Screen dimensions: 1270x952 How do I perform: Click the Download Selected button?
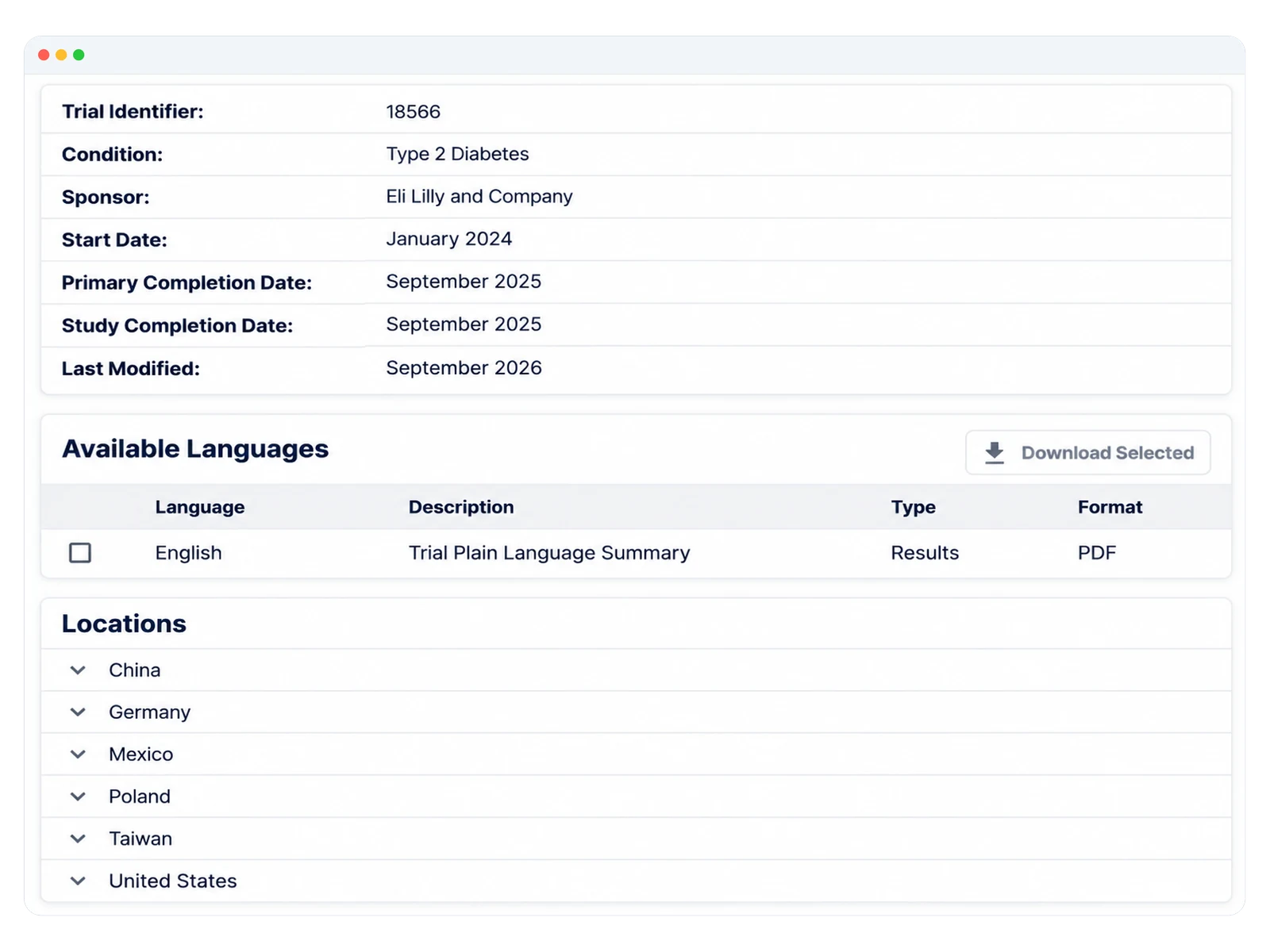click(1087, 453)
